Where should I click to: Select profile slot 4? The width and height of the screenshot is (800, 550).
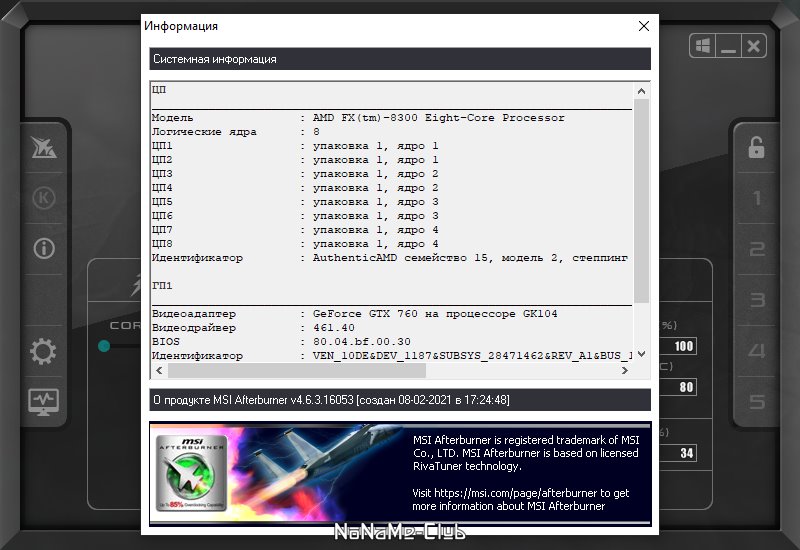[757, 351]
